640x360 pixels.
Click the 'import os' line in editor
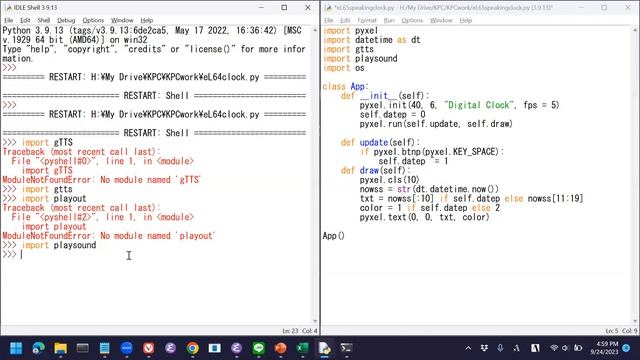pos(344,68)
